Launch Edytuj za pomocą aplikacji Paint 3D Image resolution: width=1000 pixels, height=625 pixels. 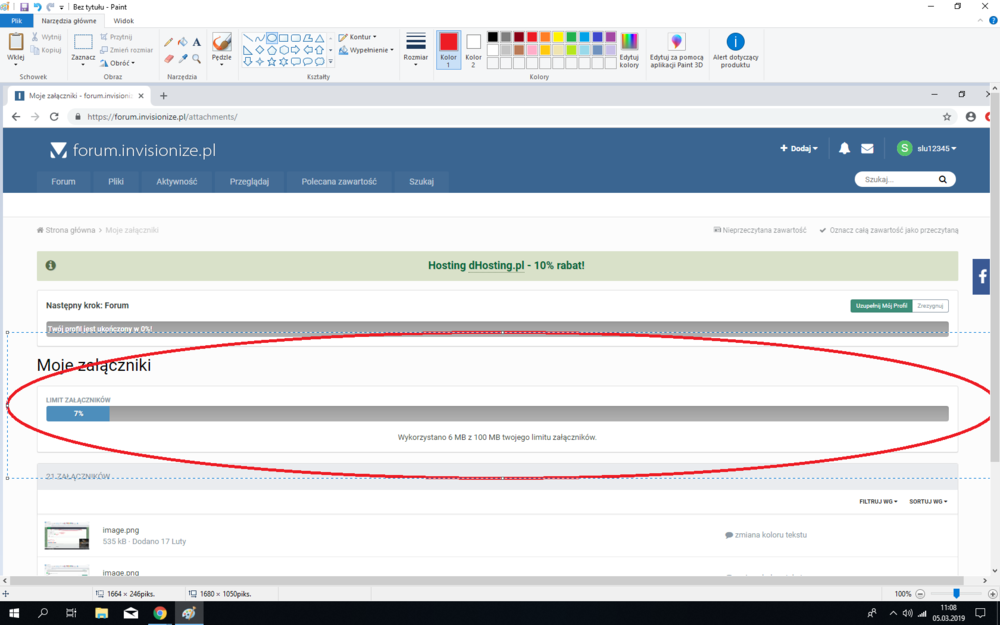677,49
